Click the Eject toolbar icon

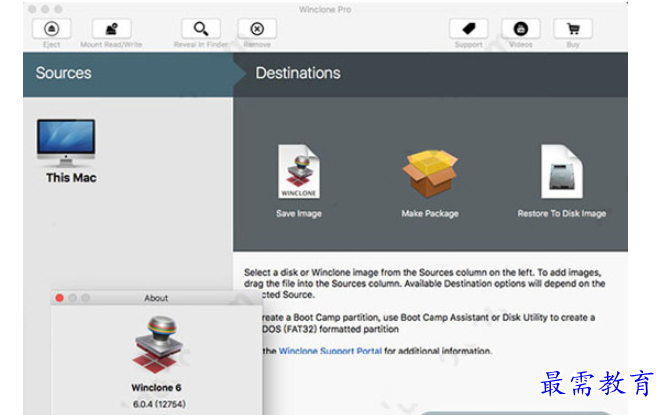tap(52, 29)
